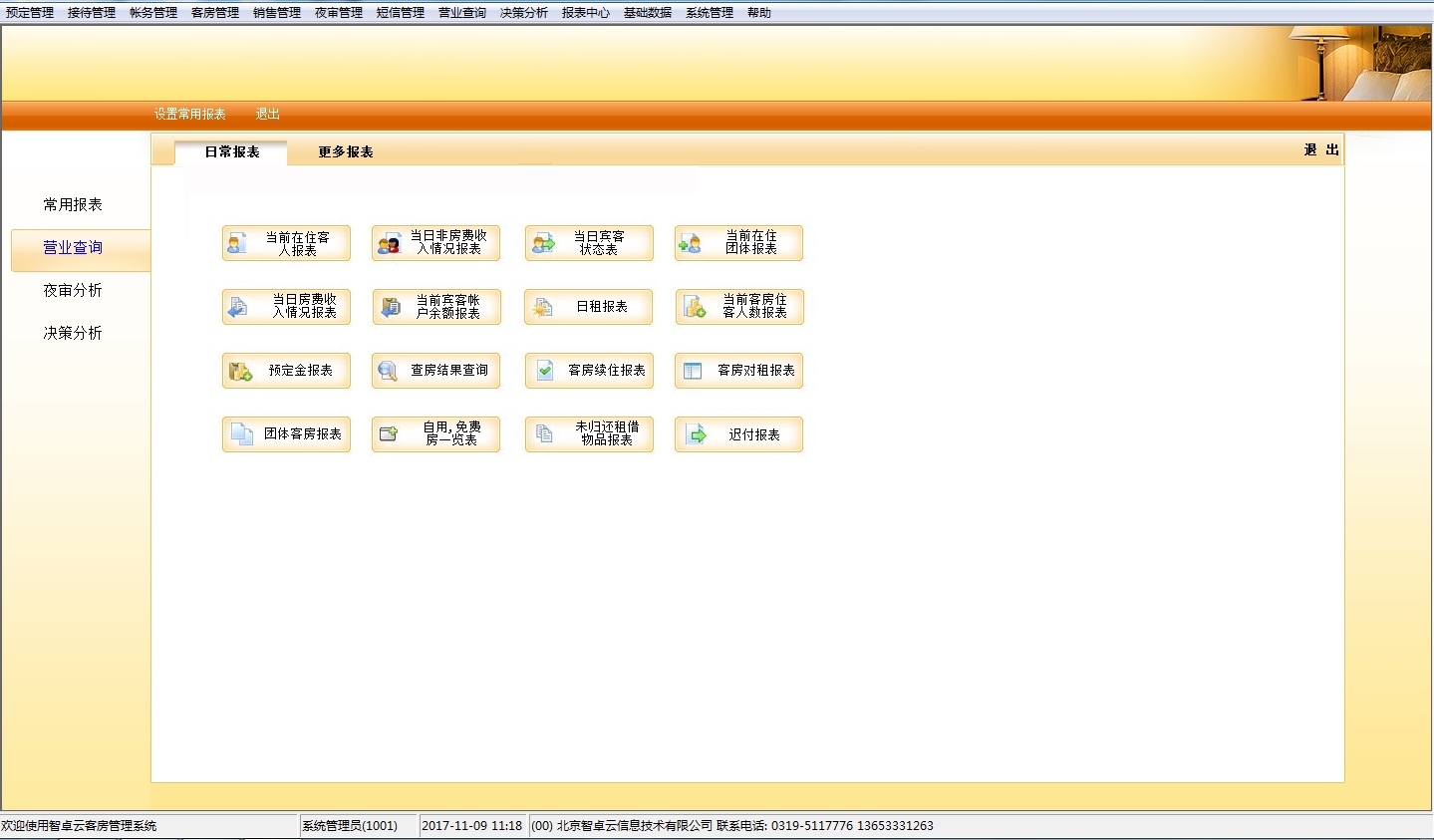
Task: Select 夜审分析 in the left sidebar
Action: tap(73, 291)
